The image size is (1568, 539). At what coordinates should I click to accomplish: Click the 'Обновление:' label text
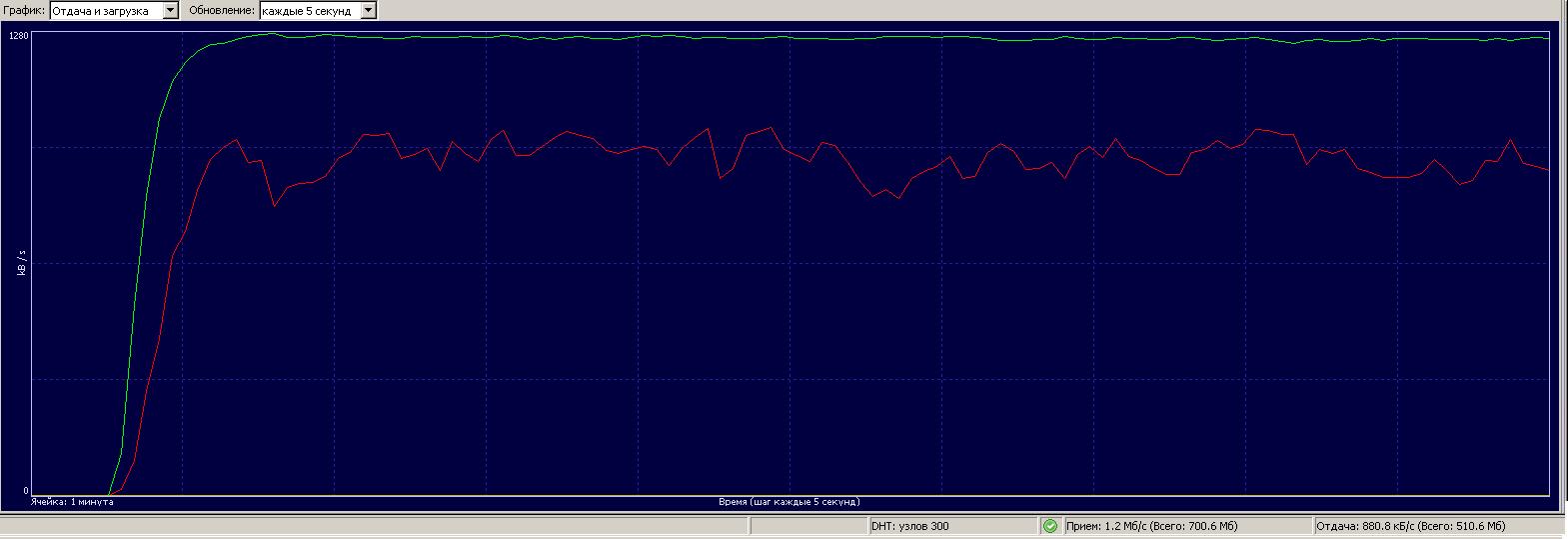[x=222, y=10]
